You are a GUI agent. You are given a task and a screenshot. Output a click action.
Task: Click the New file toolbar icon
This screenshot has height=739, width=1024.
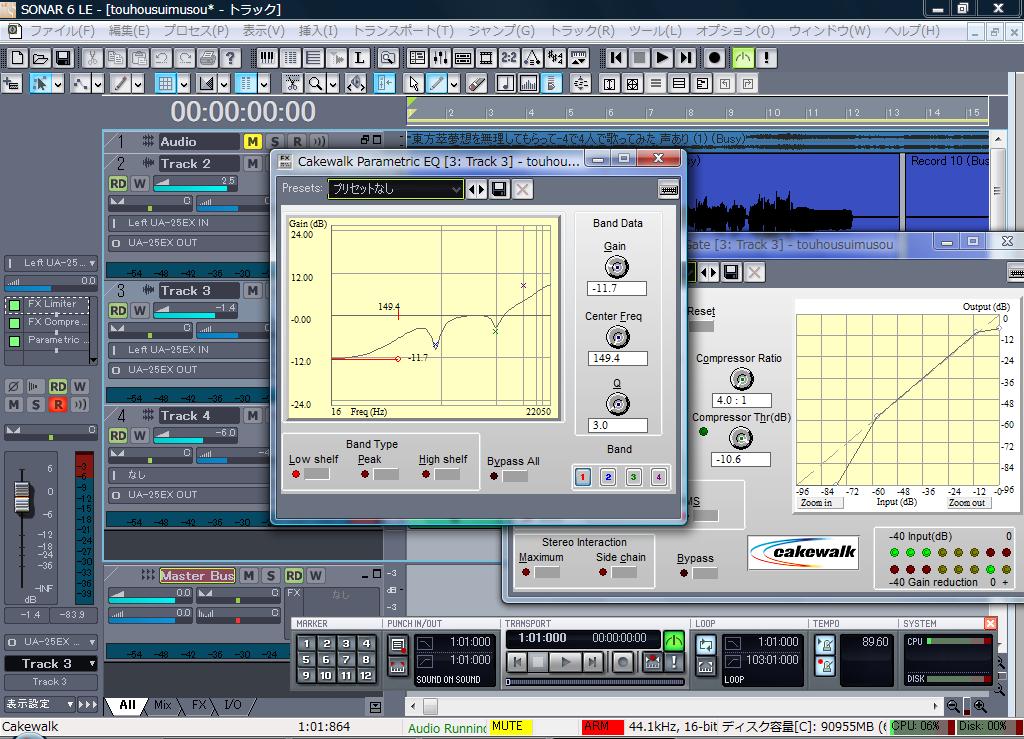(18, 58)
